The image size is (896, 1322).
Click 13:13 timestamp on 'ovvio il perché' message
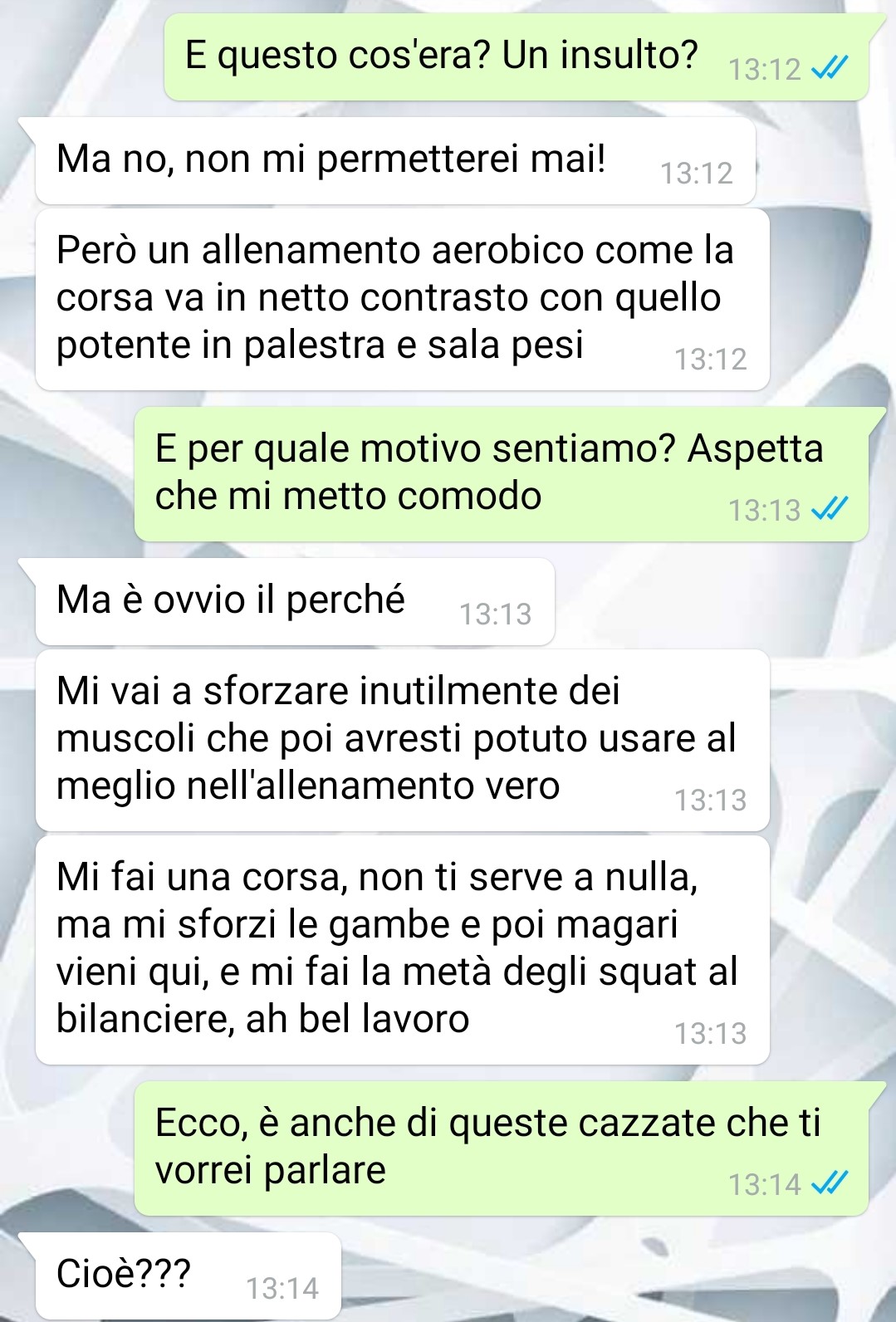496,614
